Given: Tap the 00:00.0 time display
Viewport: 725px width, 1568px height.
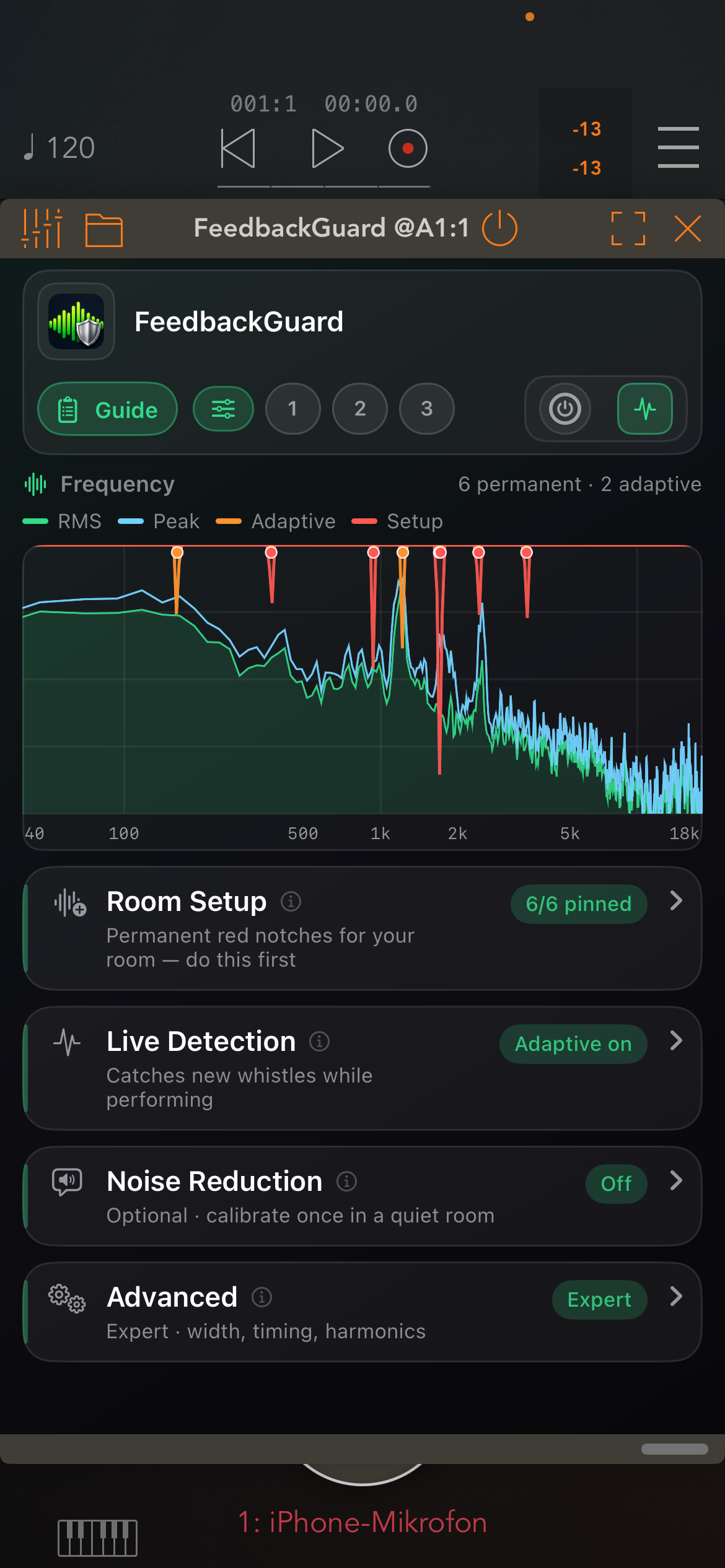Looking at the screenshot, I should (x=371, y=103).
